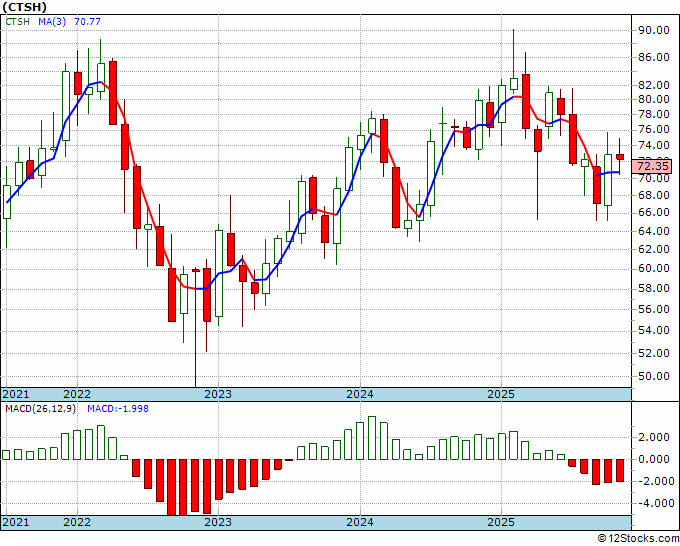Click the 86.00 price axis label
The height and width of the screenshot is (546, 680).
click(x=654, y=57)
